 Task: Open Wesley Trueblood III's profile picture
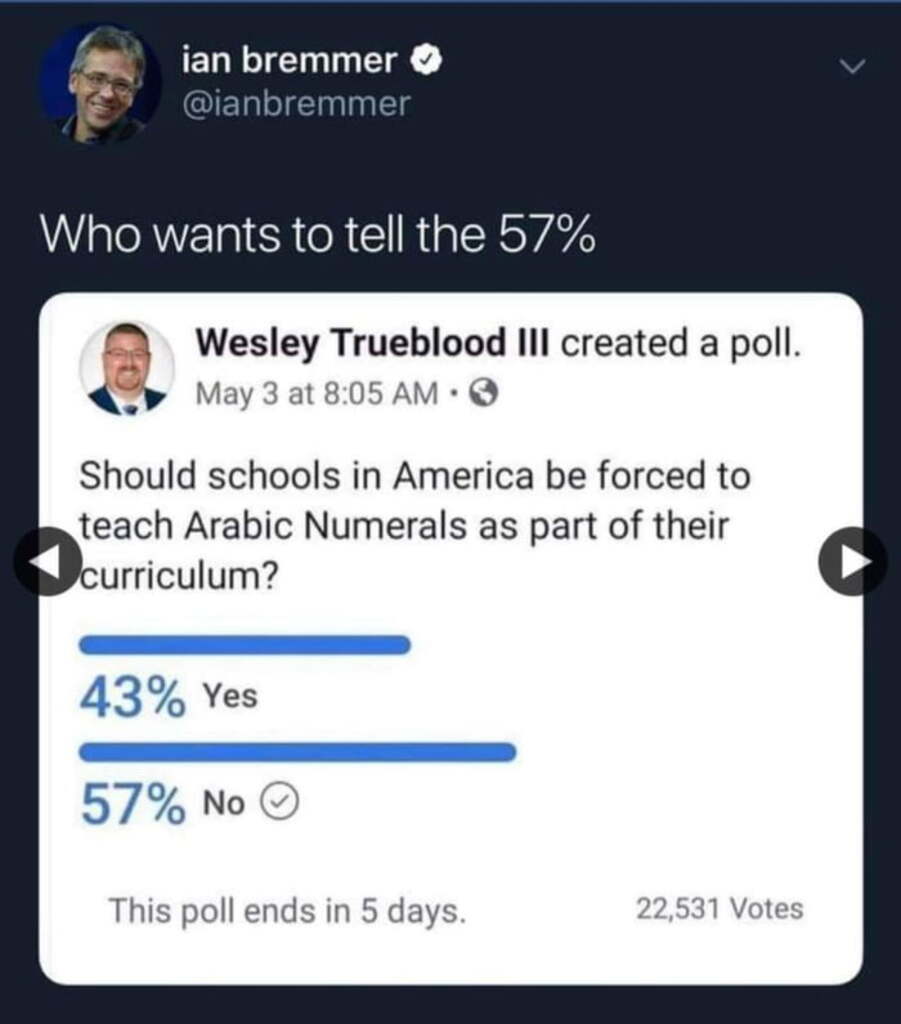[126, 368]
